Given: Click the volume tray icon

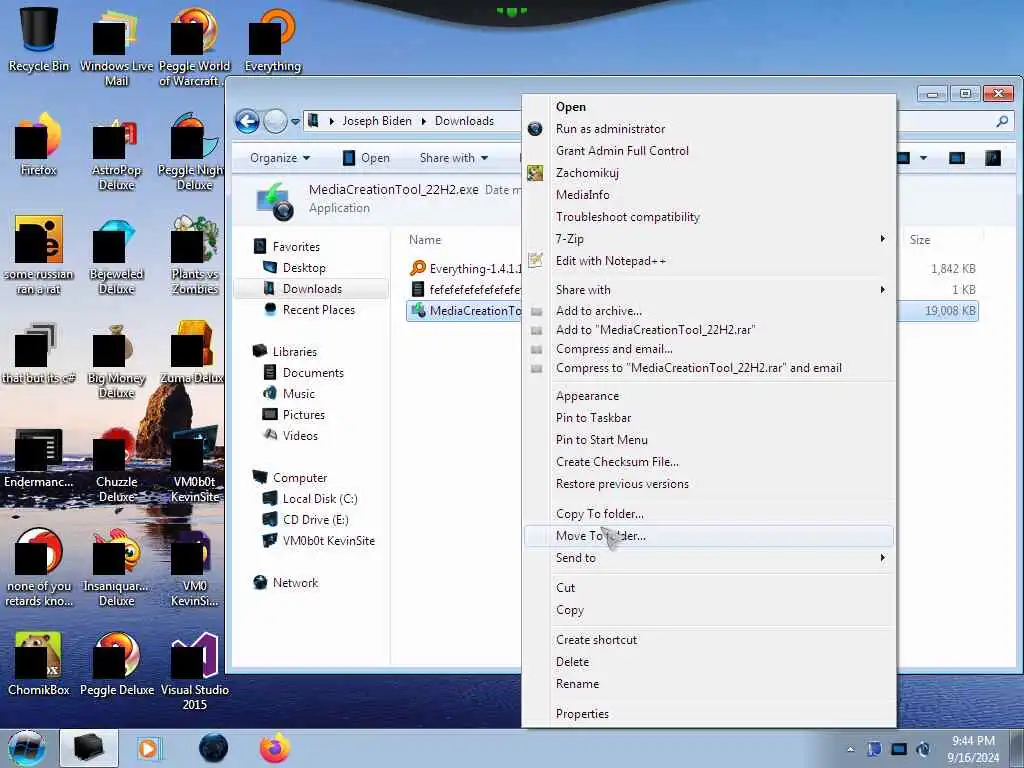Looking at the screenshot, I should [923, 749].
